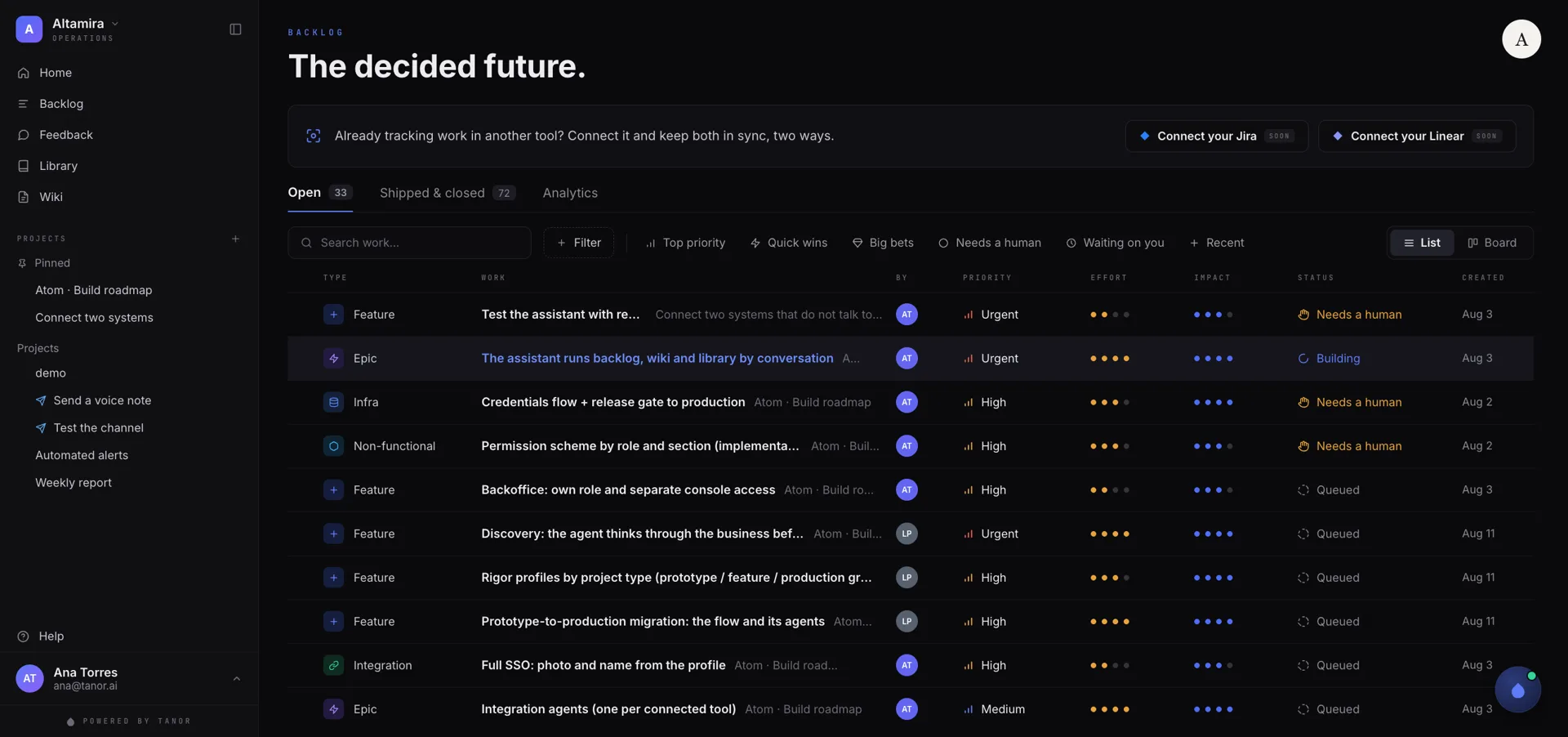The width and height of the screenshot is (1568, 737).
Task: Click Integration type icon on Full SSO row
Action: (x=333, y=665)
